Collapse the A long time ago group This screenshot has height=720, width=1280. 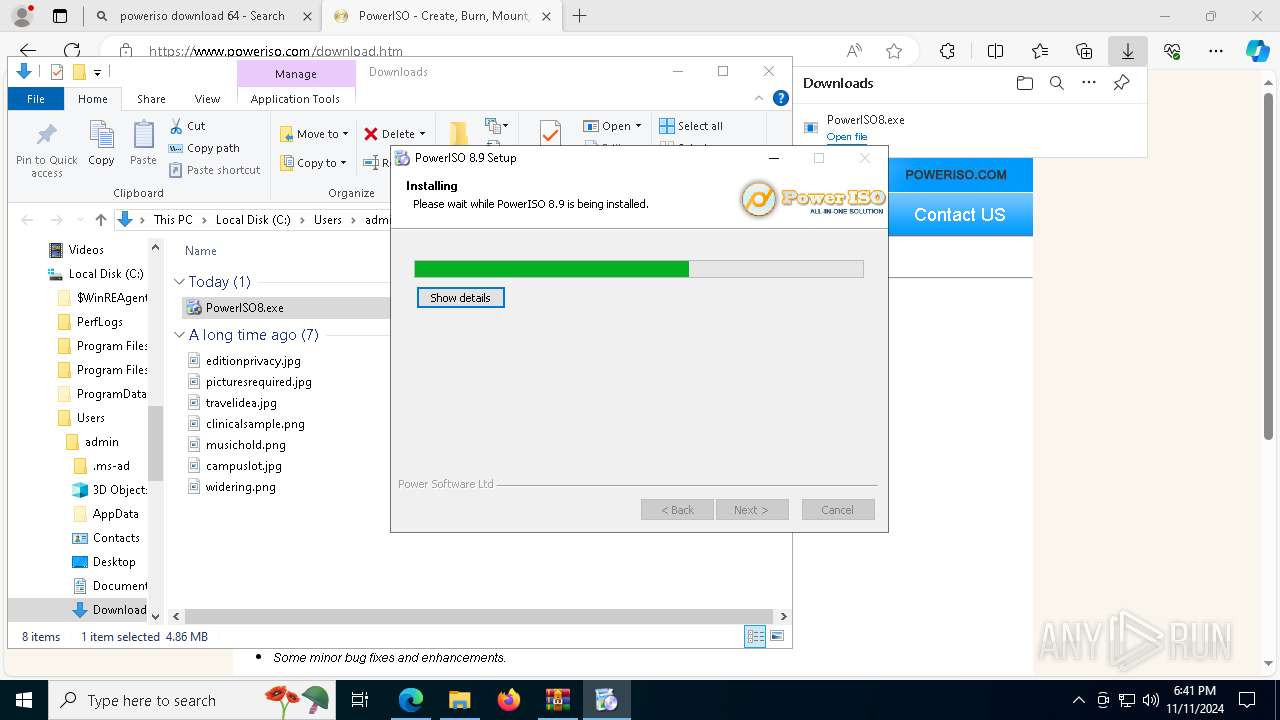click(x=179, y=335)
